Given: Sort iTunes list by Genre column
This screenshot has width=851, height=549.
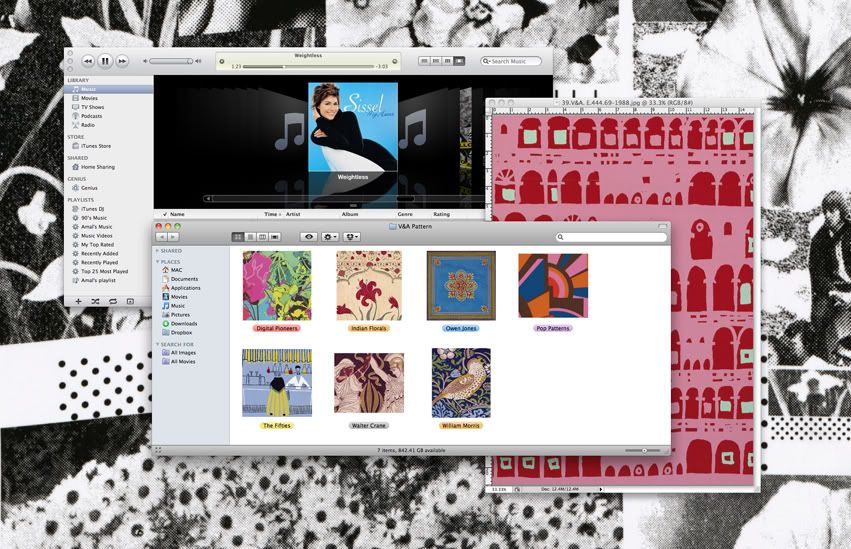Looking at the screenshot, I should pyautogui.click(x=405, y=214).
